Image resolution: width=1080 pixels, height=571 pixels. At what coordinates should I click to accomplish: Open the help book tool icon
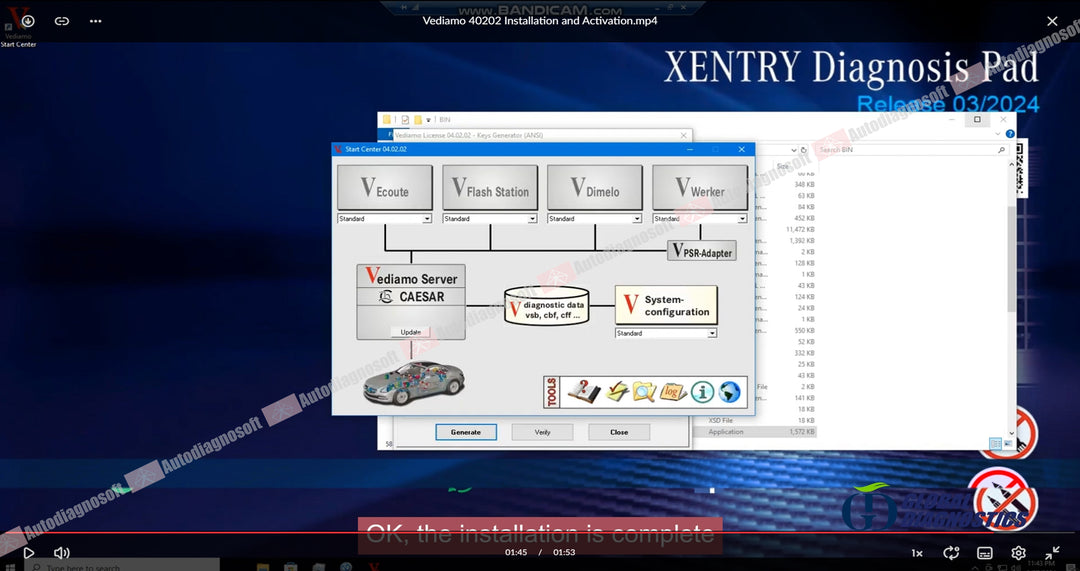583,392
